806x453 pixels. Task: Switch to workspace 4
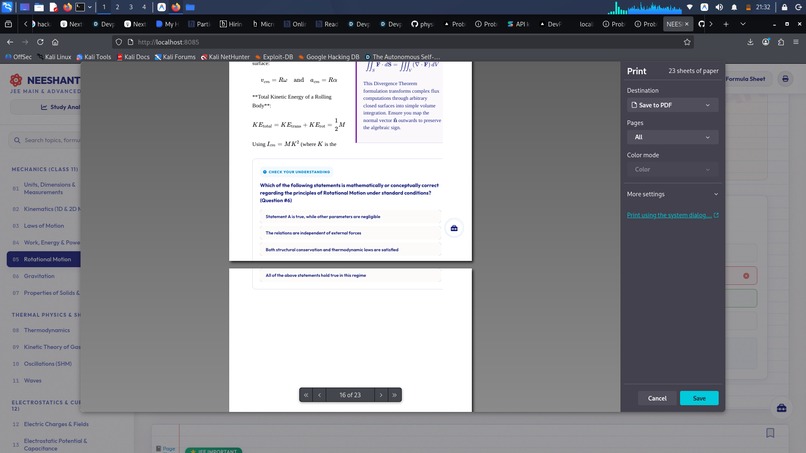[x=144, y=7]
